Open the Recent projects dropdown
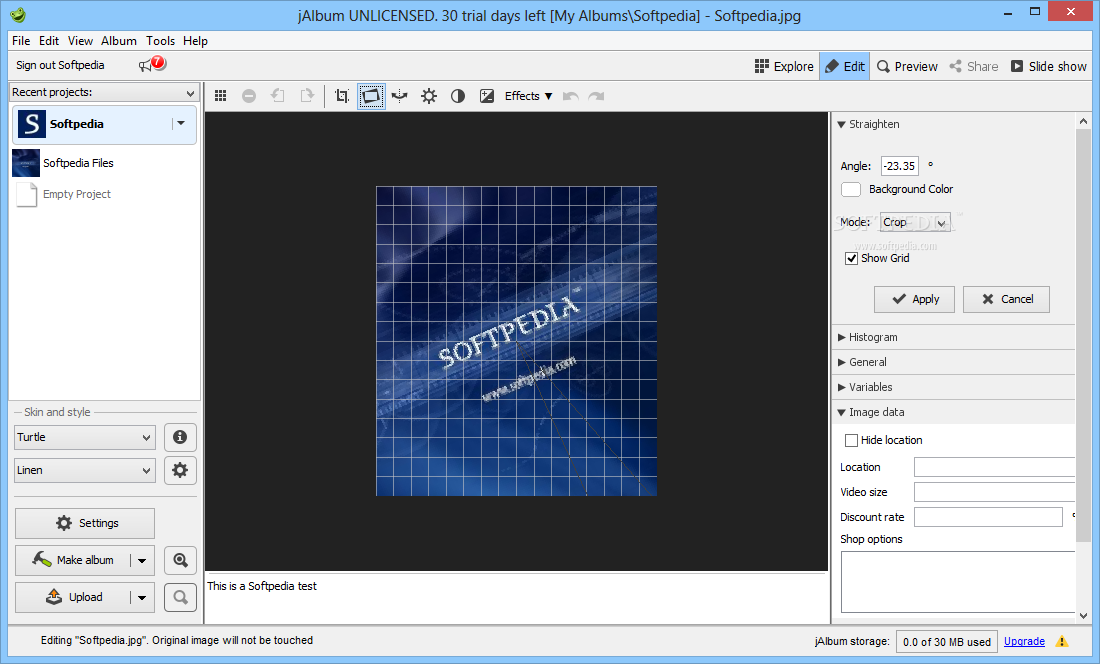Image resolution: width=1100 pixels, height=664 pixels. click(104, 93)
